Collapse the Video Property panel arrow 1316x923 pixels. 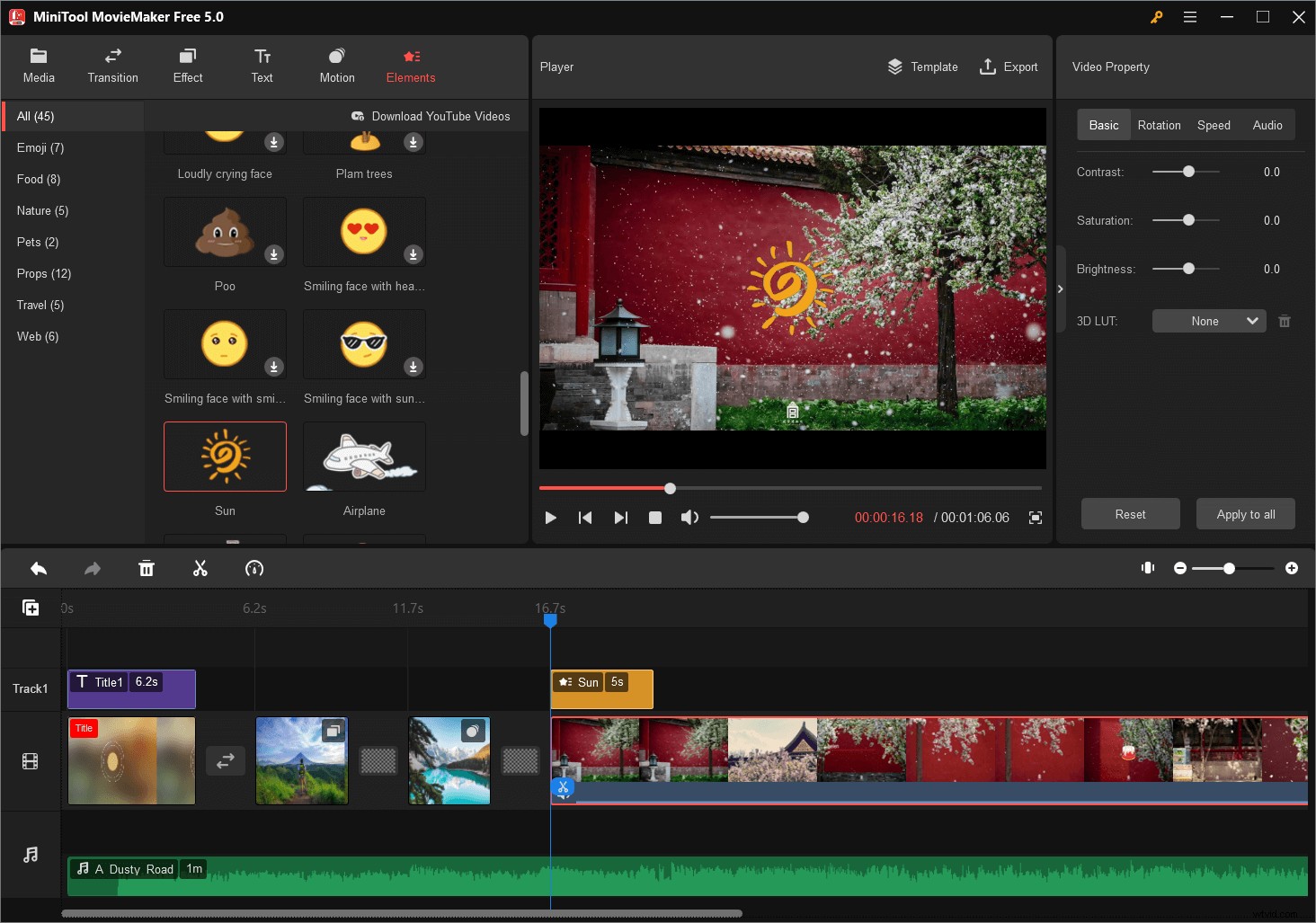pyautogui.click(x=1061, y=288)
